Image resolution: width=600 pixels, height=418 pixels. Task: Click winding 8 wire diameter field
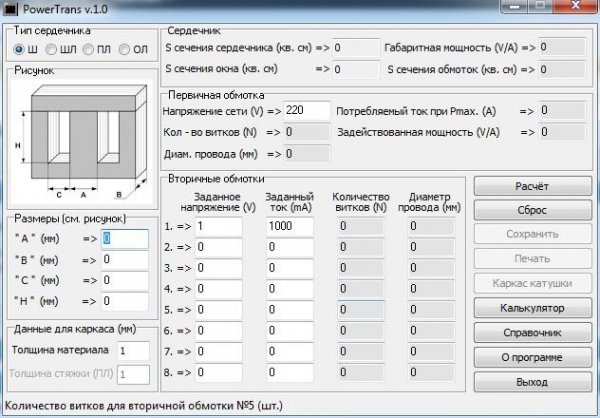point(432,372)
